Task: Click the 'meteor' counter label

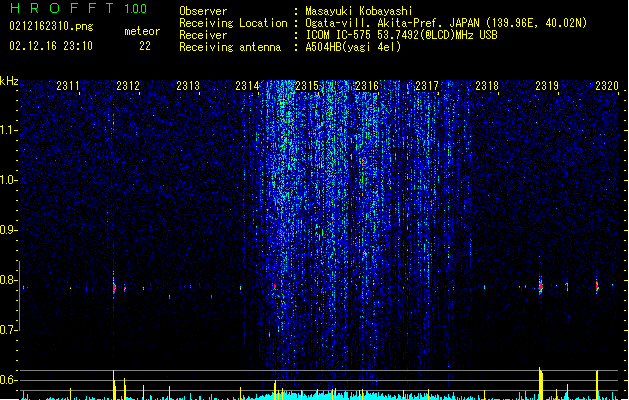Action: point(142,31)
